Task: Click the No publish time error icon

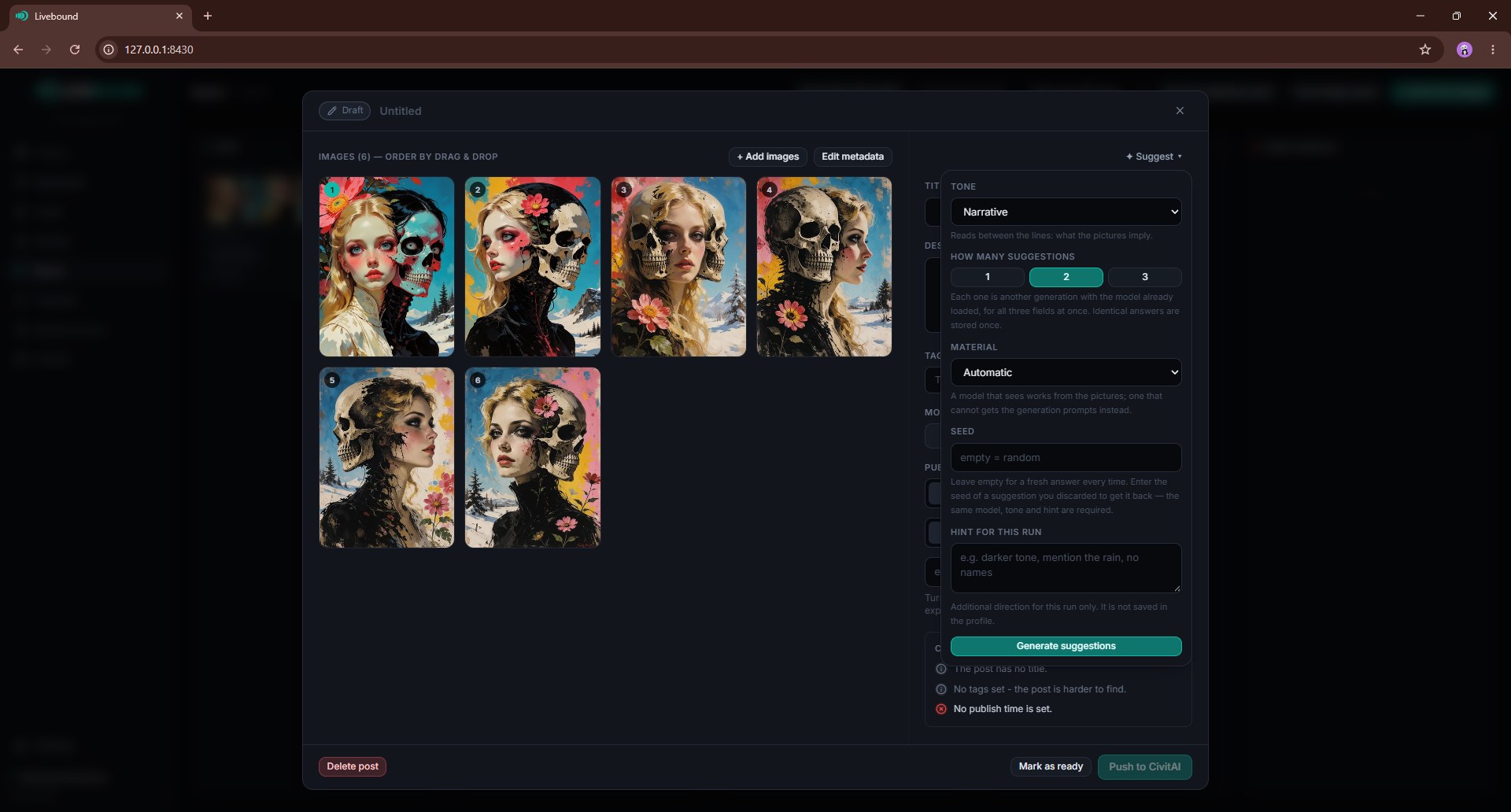Action: tap(941, 709)
